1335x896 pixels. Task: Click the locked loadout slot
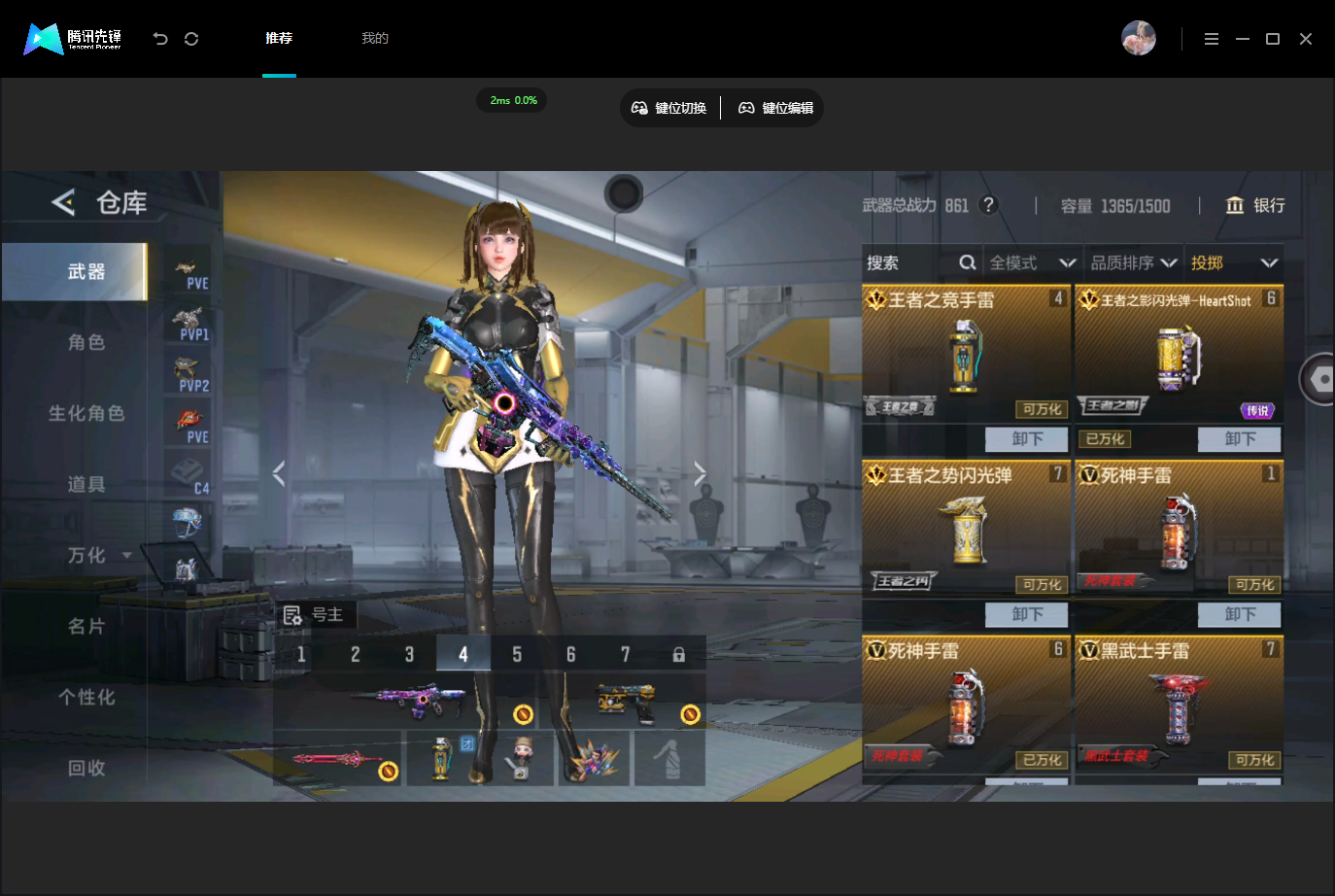pyautogui.click(x=679, y=654)
